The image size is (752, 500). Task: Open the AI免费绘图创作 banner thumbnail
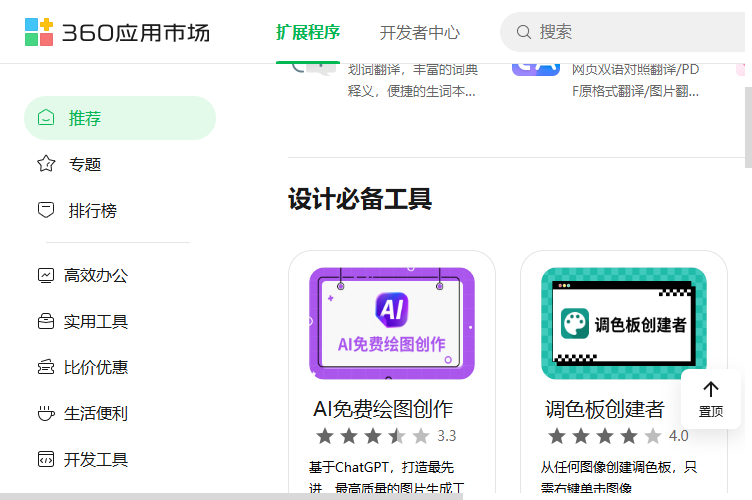[x=392, y=324]
